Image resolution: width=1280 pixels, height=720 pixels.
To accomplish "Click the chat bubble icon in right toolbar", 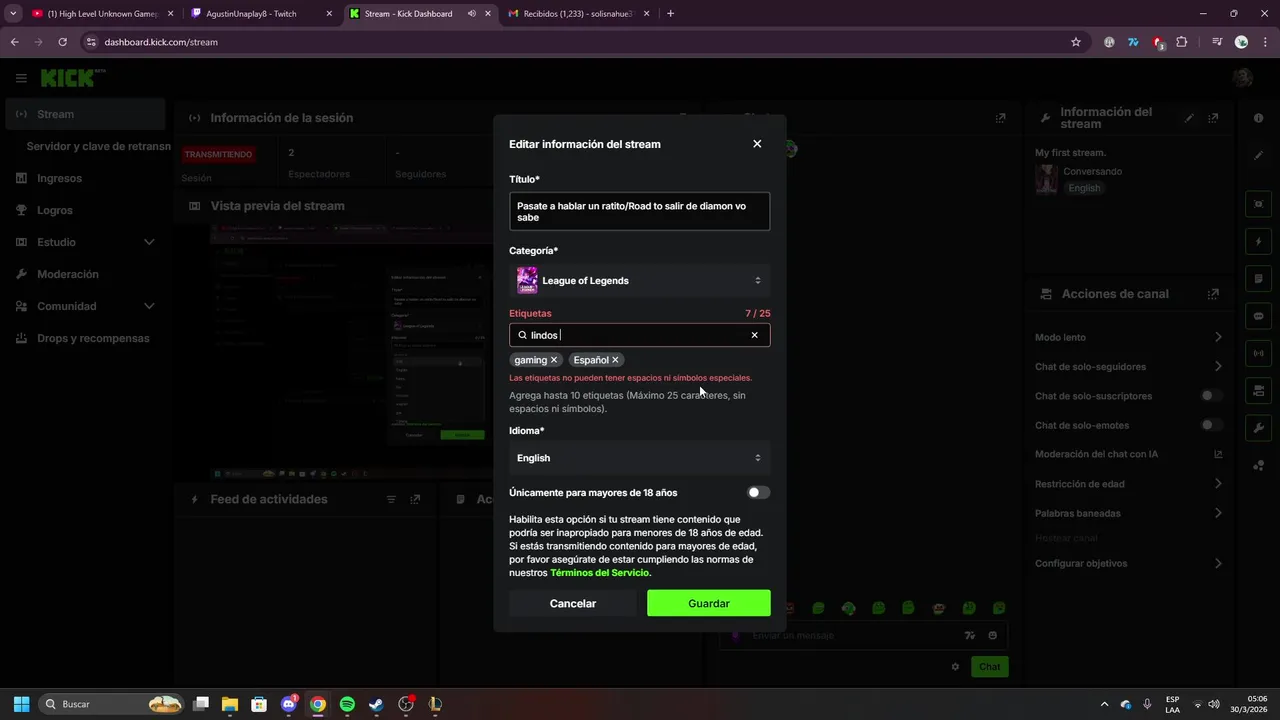I will (1258, 315).
